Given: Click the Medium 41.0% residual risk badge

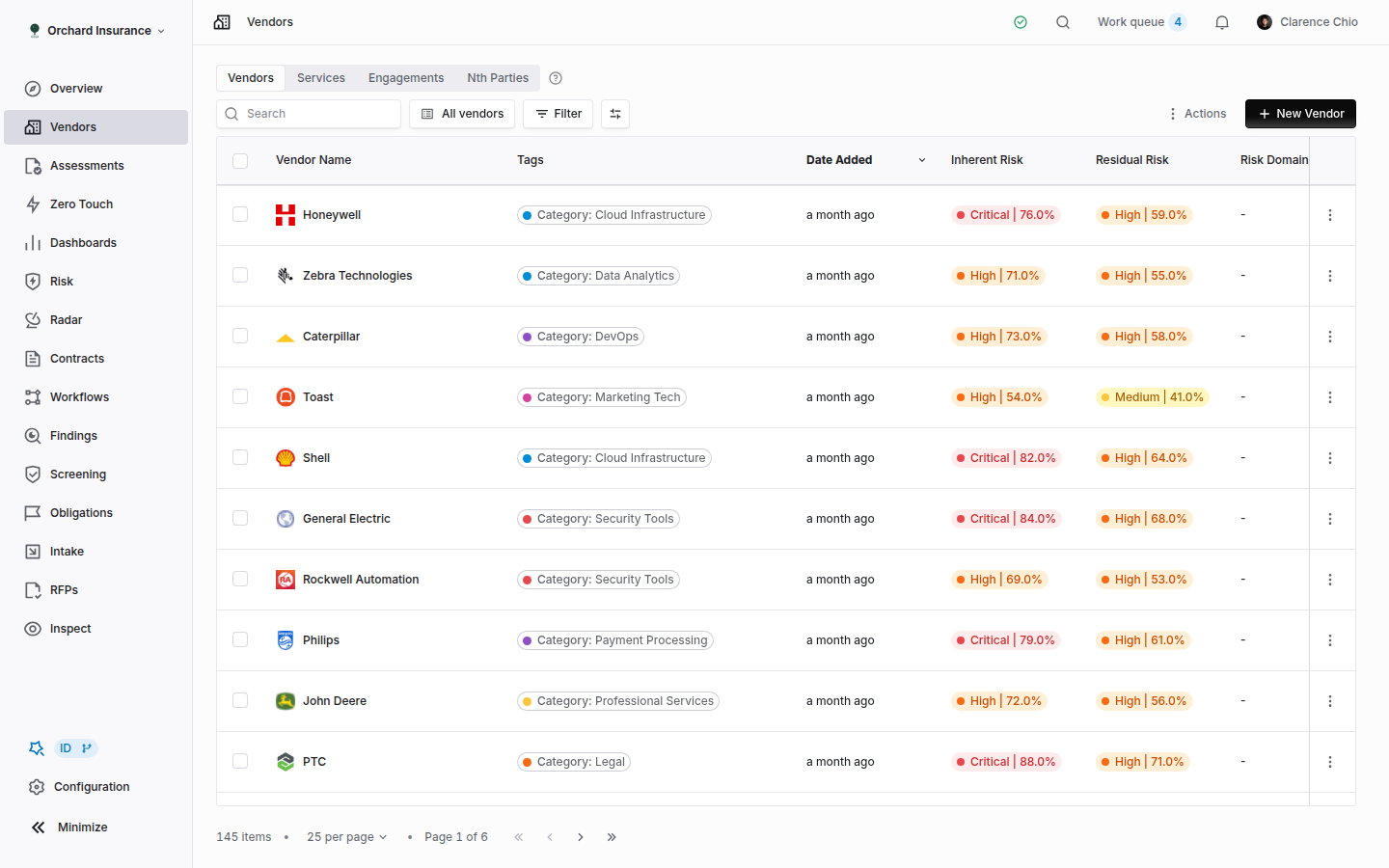Looking at the screenshot, I should [x=1153, y=397].
